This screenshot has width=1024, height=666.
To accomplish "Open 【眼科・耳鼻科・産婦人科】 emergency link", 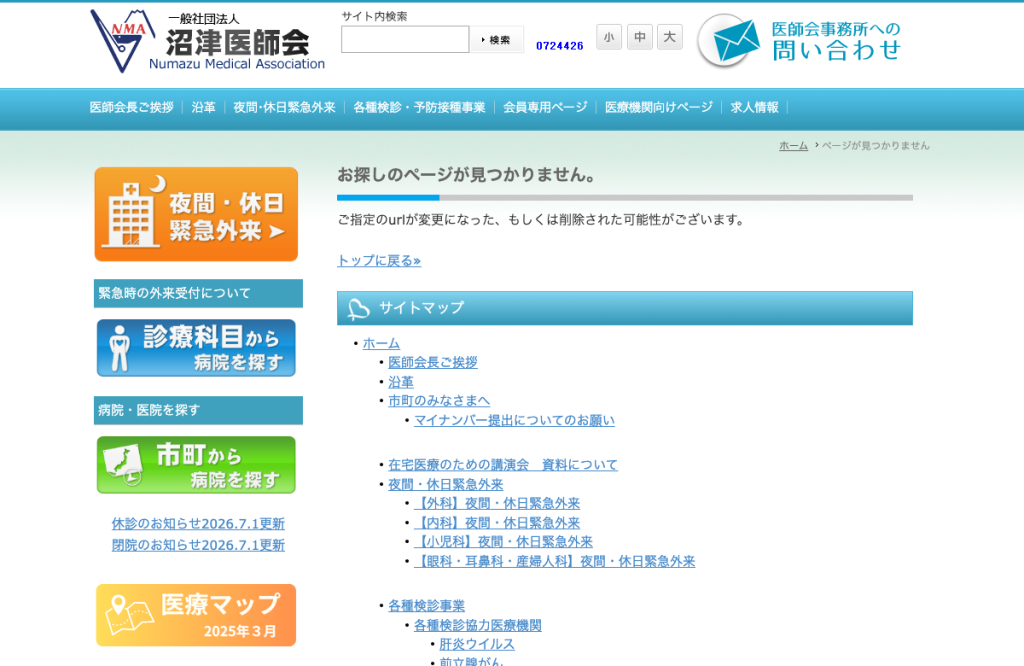I will (554, 562).
